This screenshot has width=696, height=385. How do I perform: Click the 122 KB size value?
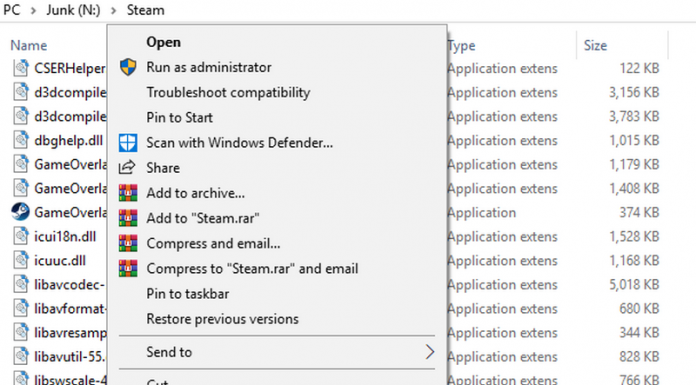(x=639, y=68)
